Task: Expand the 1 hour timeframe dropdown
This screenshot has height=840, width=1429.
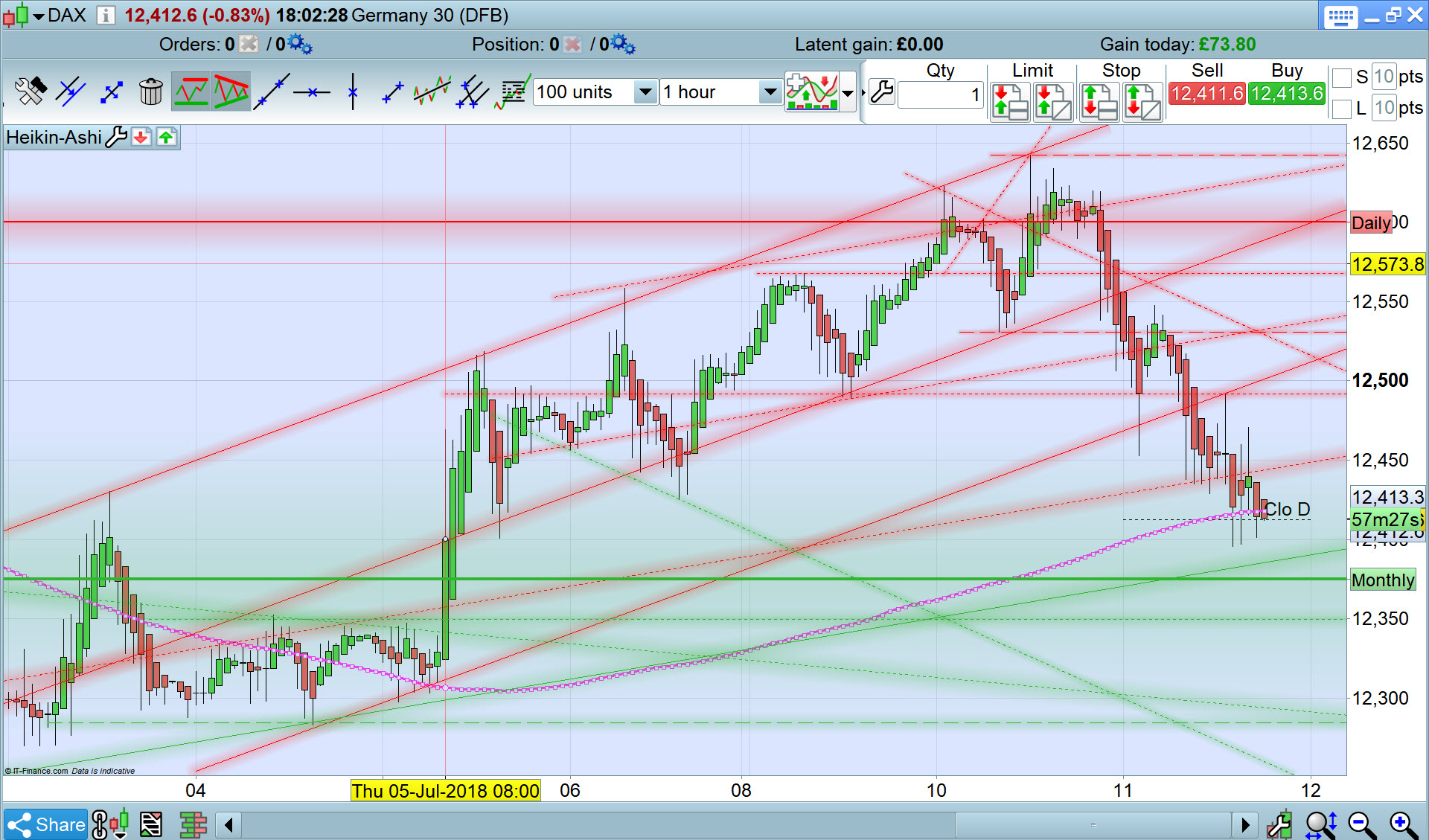Action: 770,92
